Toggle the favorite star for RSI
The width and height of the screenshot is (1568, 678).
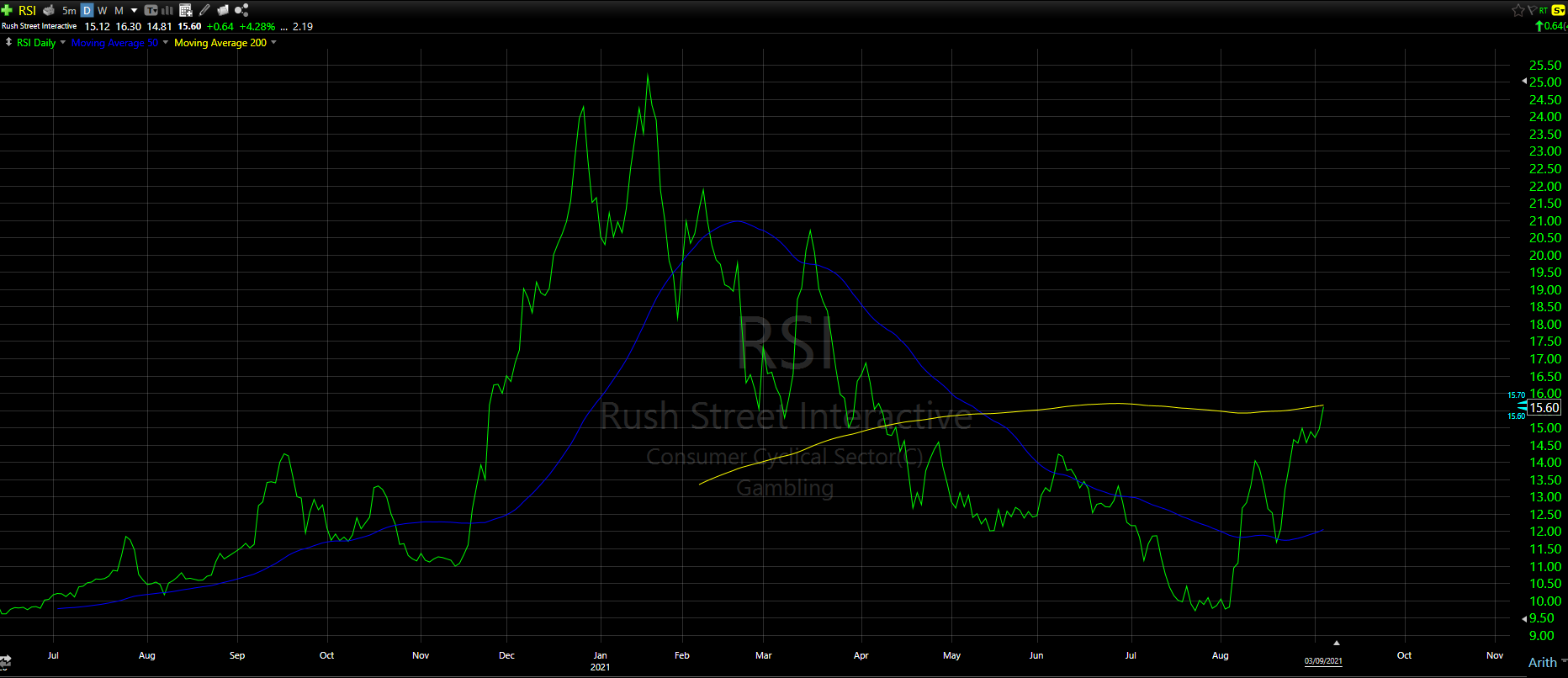1518,10
